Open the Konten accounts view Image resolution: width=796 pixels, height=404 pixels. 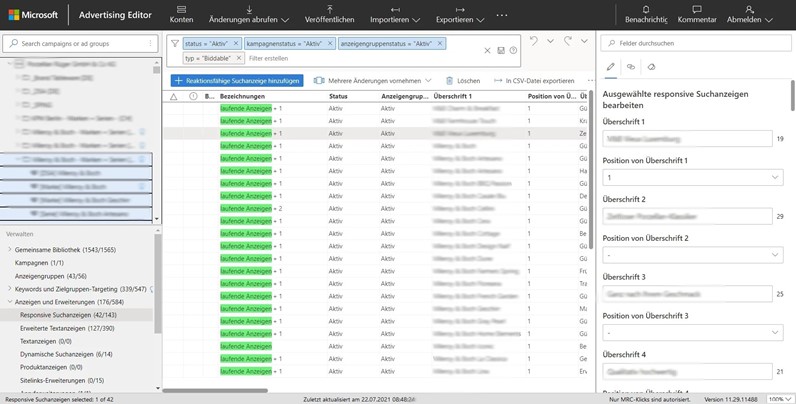pos(181,15)
